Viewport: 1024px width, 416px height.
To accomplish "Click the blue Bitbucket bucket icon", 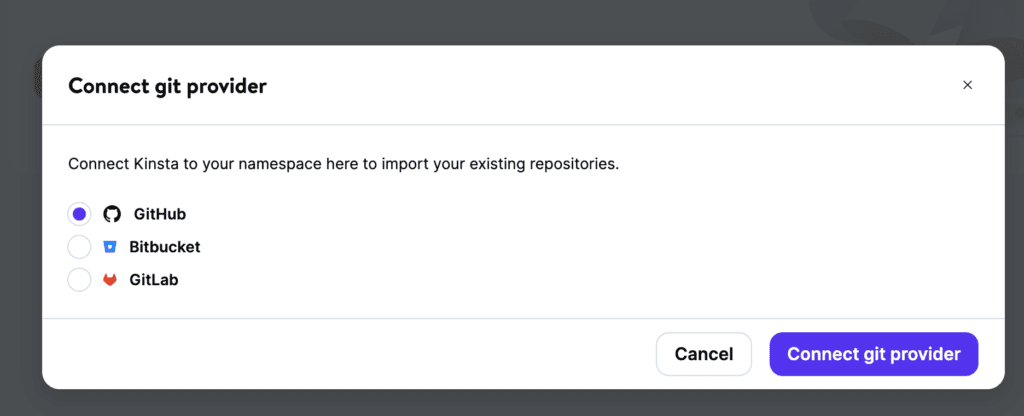I will pyautogui.click(x=110, y=247).
